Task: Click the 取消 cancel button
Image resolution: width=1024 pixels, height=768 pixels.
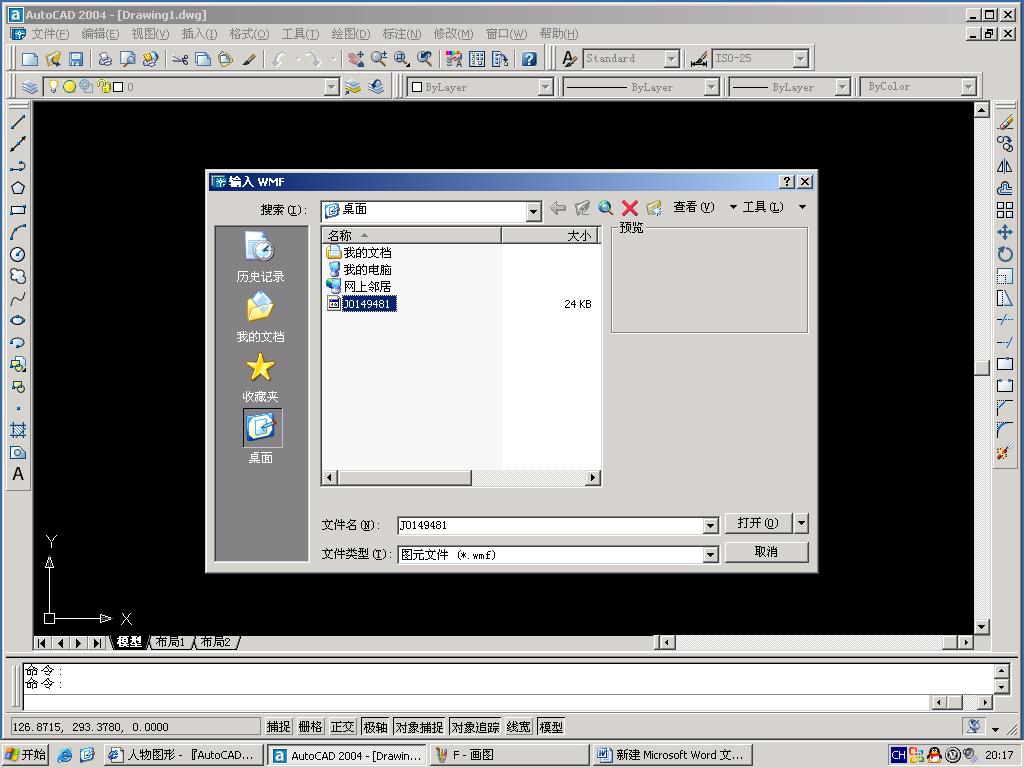Action: [767, 552]
